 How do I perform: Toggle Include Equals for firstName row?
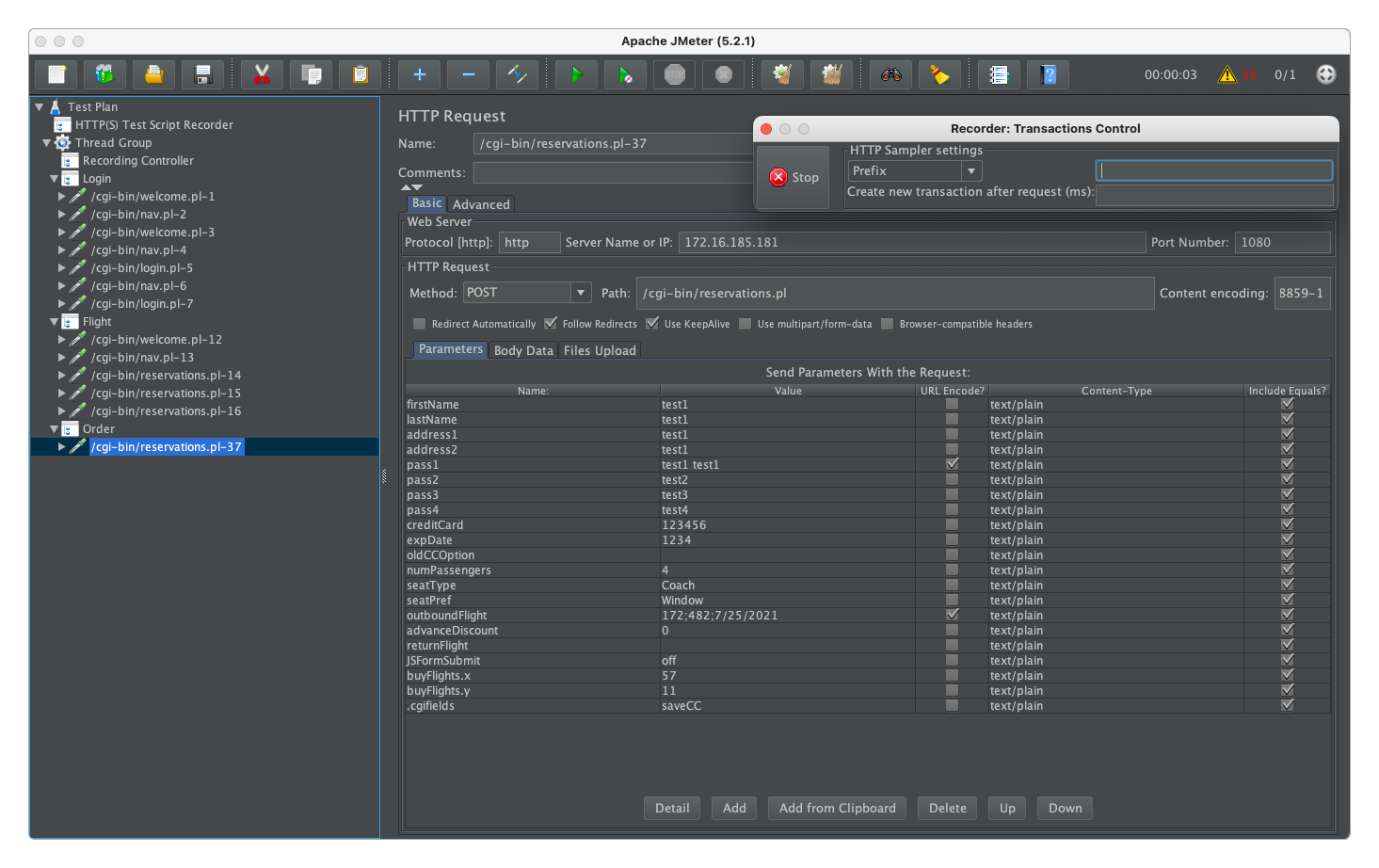coord(1288,404)
